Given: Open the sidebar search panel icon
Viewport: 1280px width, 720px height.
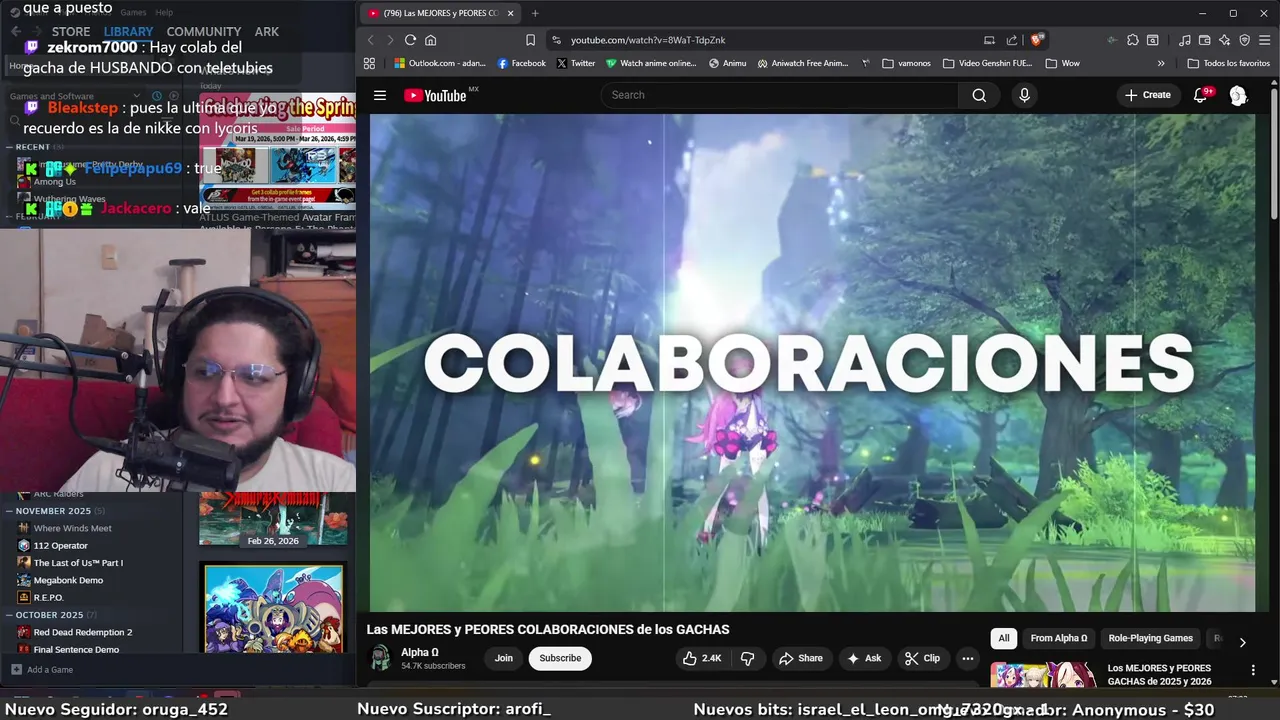Looking at the screenshot, I should [1153, 40].
